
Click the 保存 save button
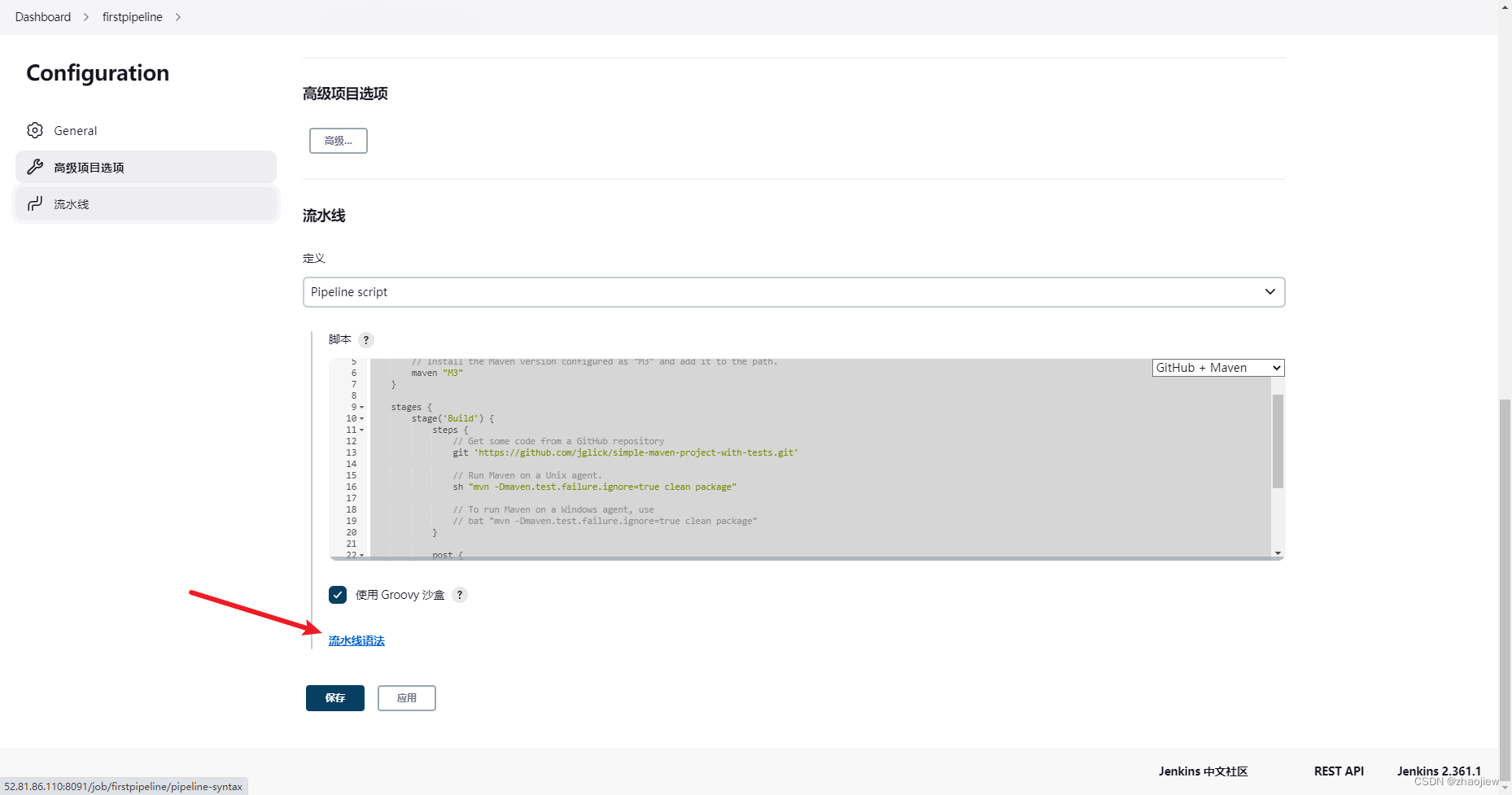[335, 698]
